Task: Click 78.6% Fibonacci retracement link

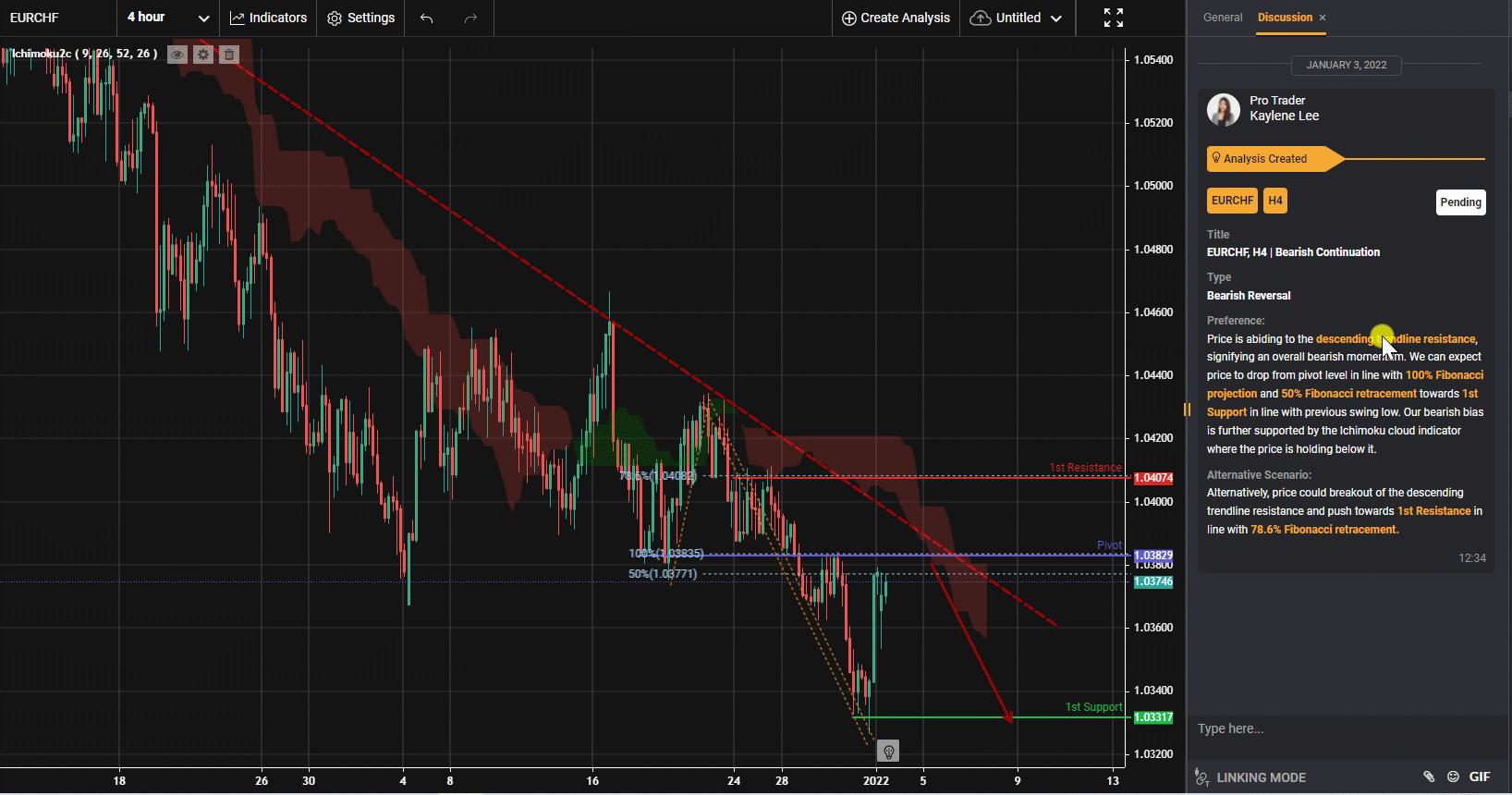Action: pos(1324,530)
